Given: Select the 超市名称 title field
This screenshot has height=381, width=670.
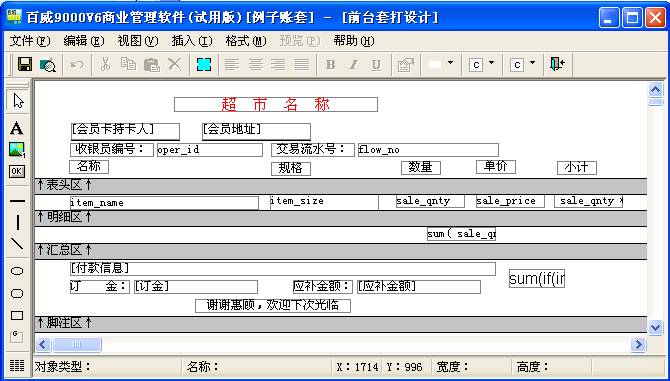Looking at the screenshot, I should (x=276, y=105).
